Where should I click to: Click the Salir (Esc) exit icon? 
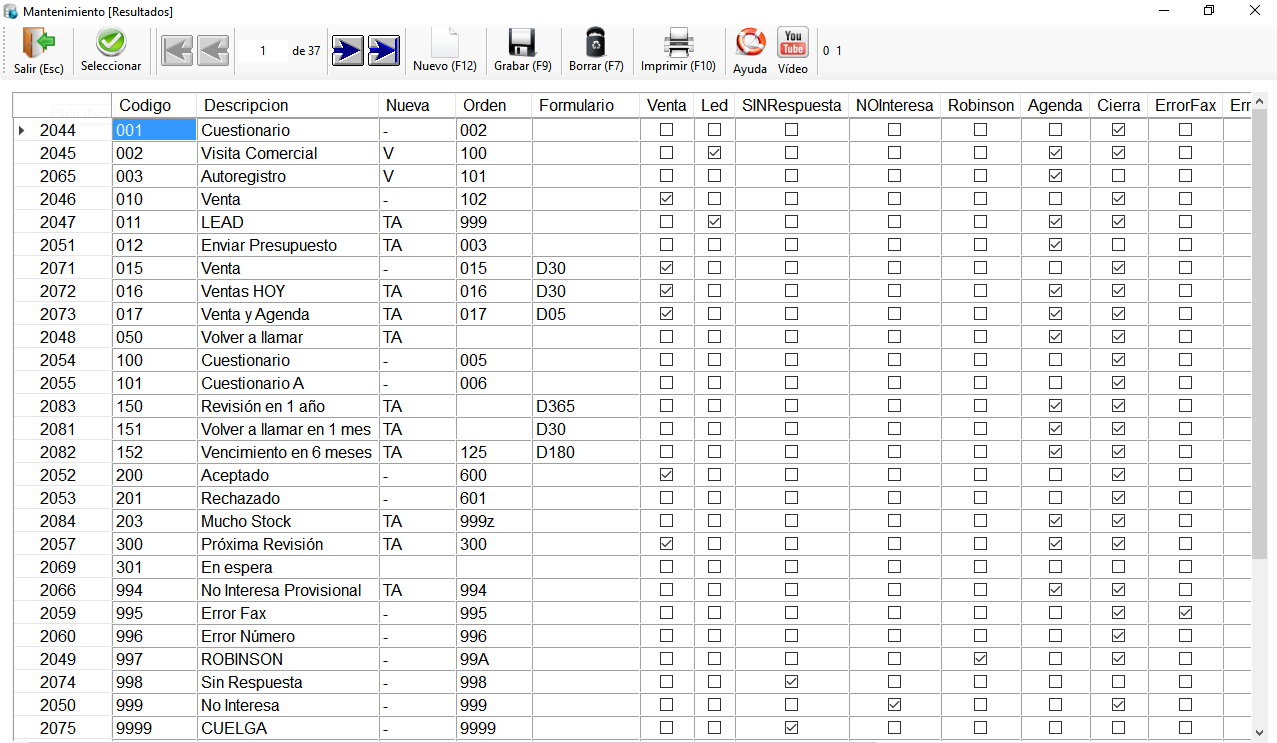tap(39, 43)
